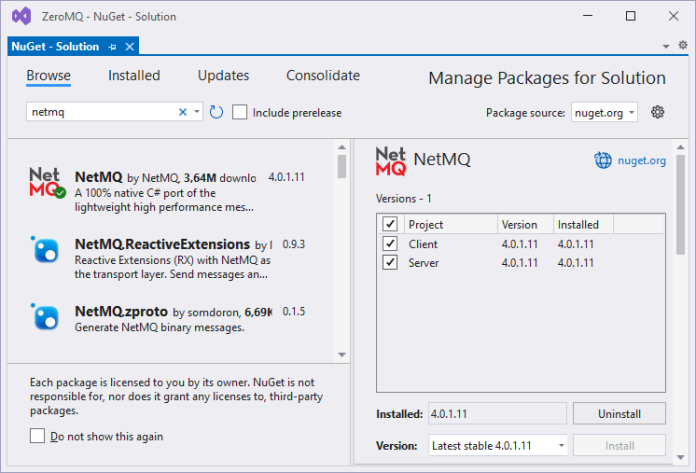Toggle the select all projects checkbox

(x=390, y=224)
